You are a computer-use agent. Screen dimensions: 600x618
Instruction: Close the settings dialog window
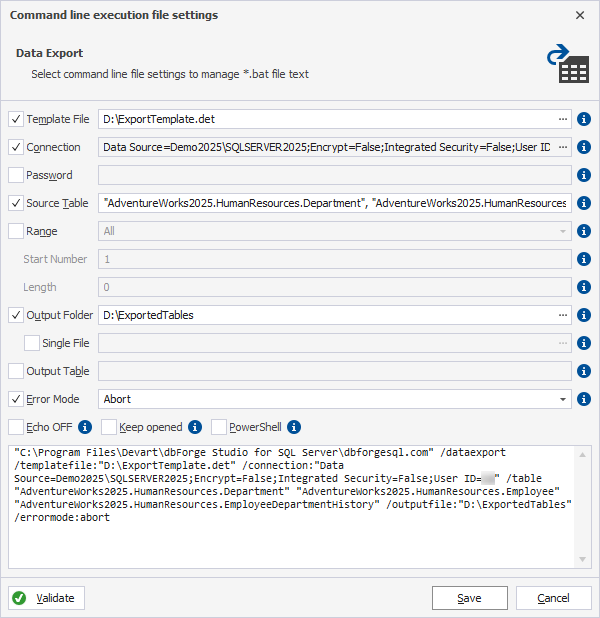(580, 15)
